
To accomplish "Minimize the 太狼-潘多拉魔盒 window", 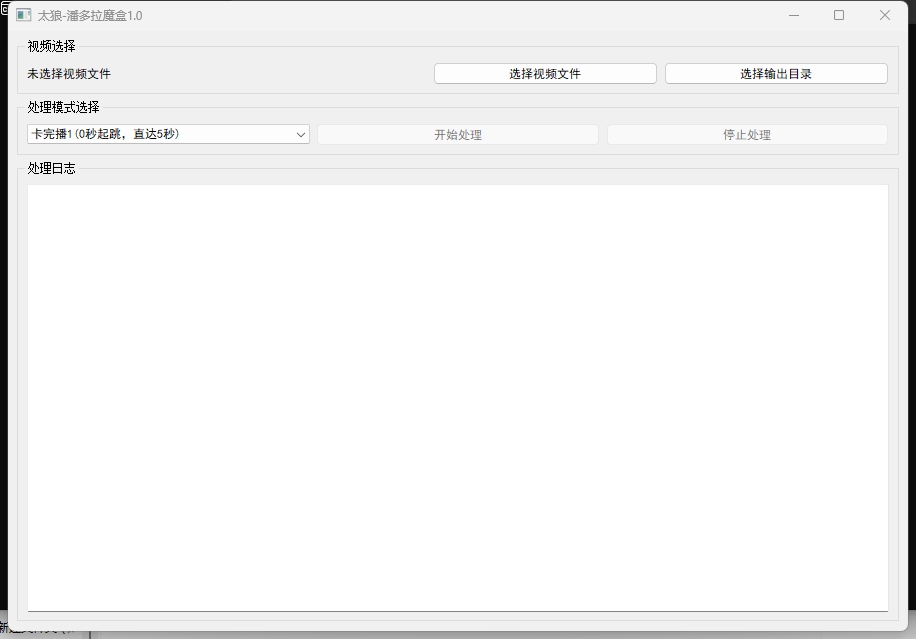I will point(793,15).
